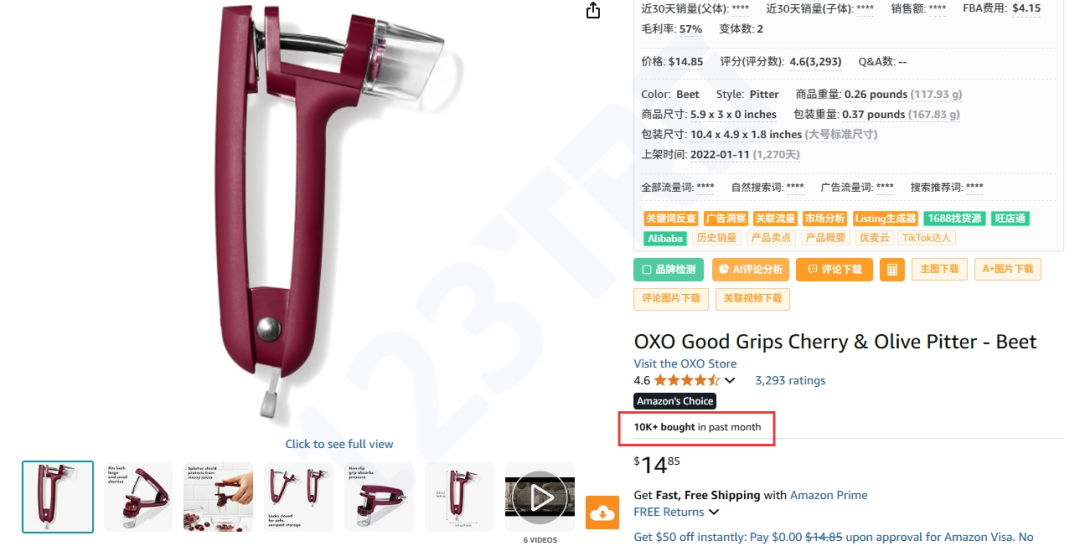Select the second product thumbnail with cherries
The image size is (1080, 546).
point(138,497)
